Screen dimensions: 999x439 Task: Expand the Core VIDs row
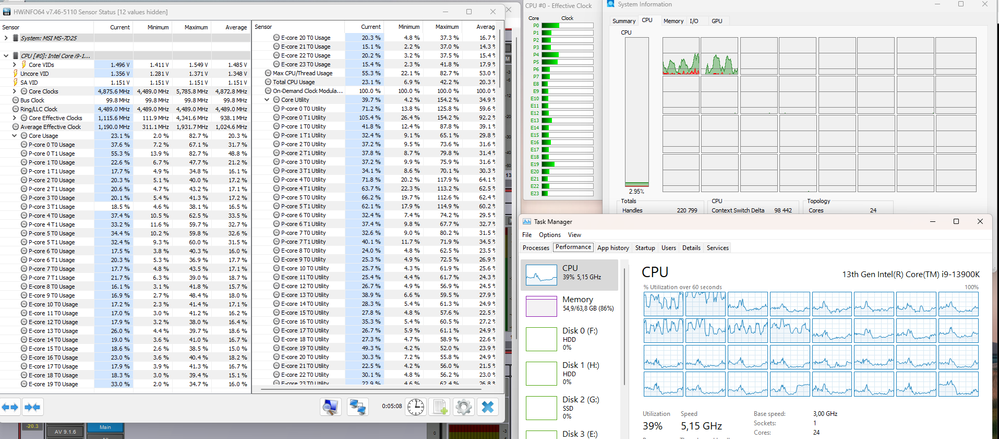(14, 64)
